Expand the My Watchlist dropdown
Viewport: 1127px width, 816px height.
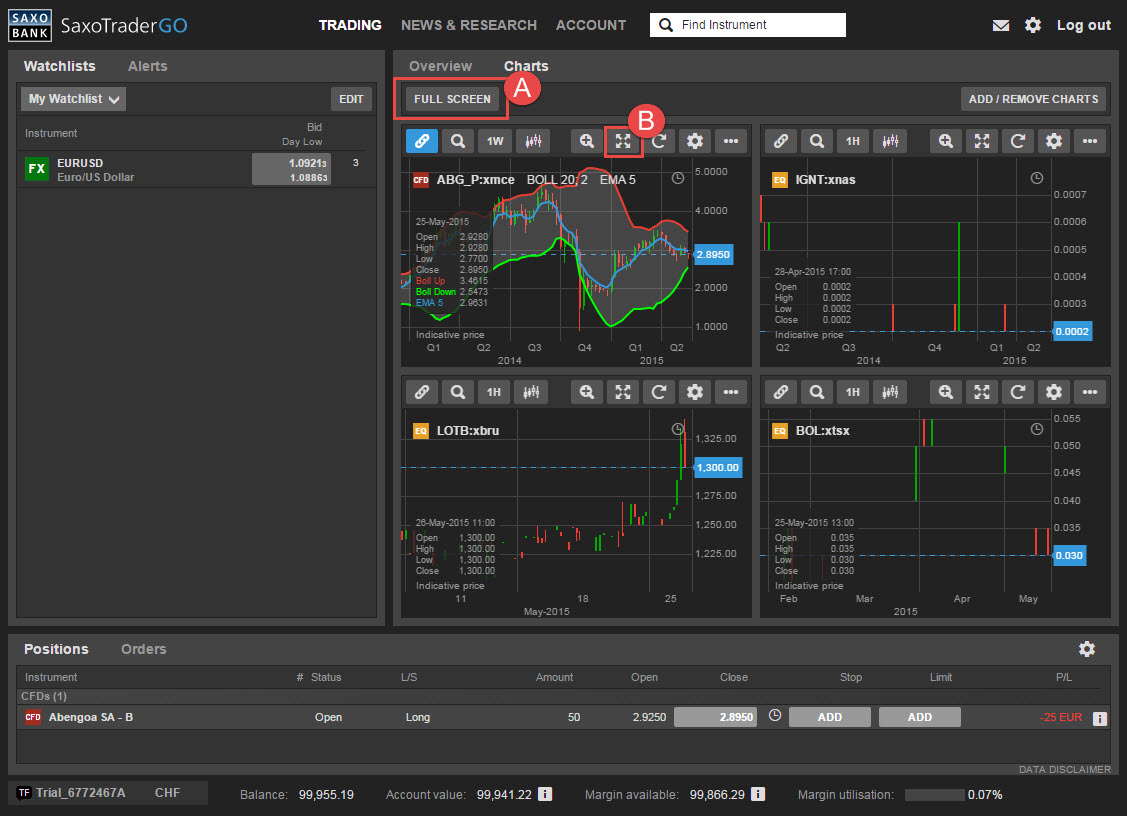click(74, 99)
